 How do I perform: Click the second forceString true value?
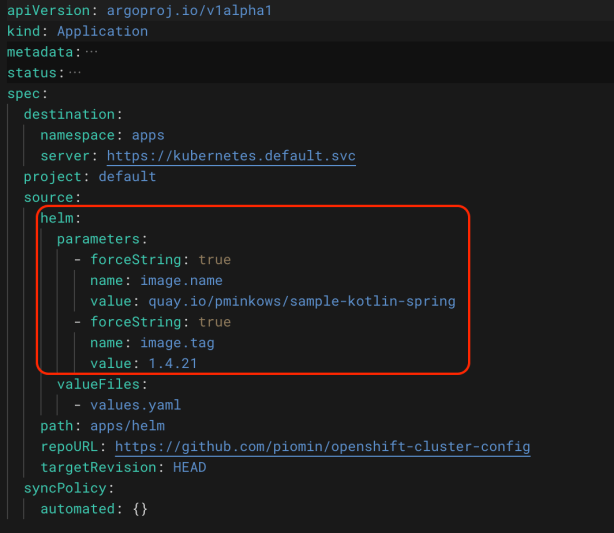(214, 322)
